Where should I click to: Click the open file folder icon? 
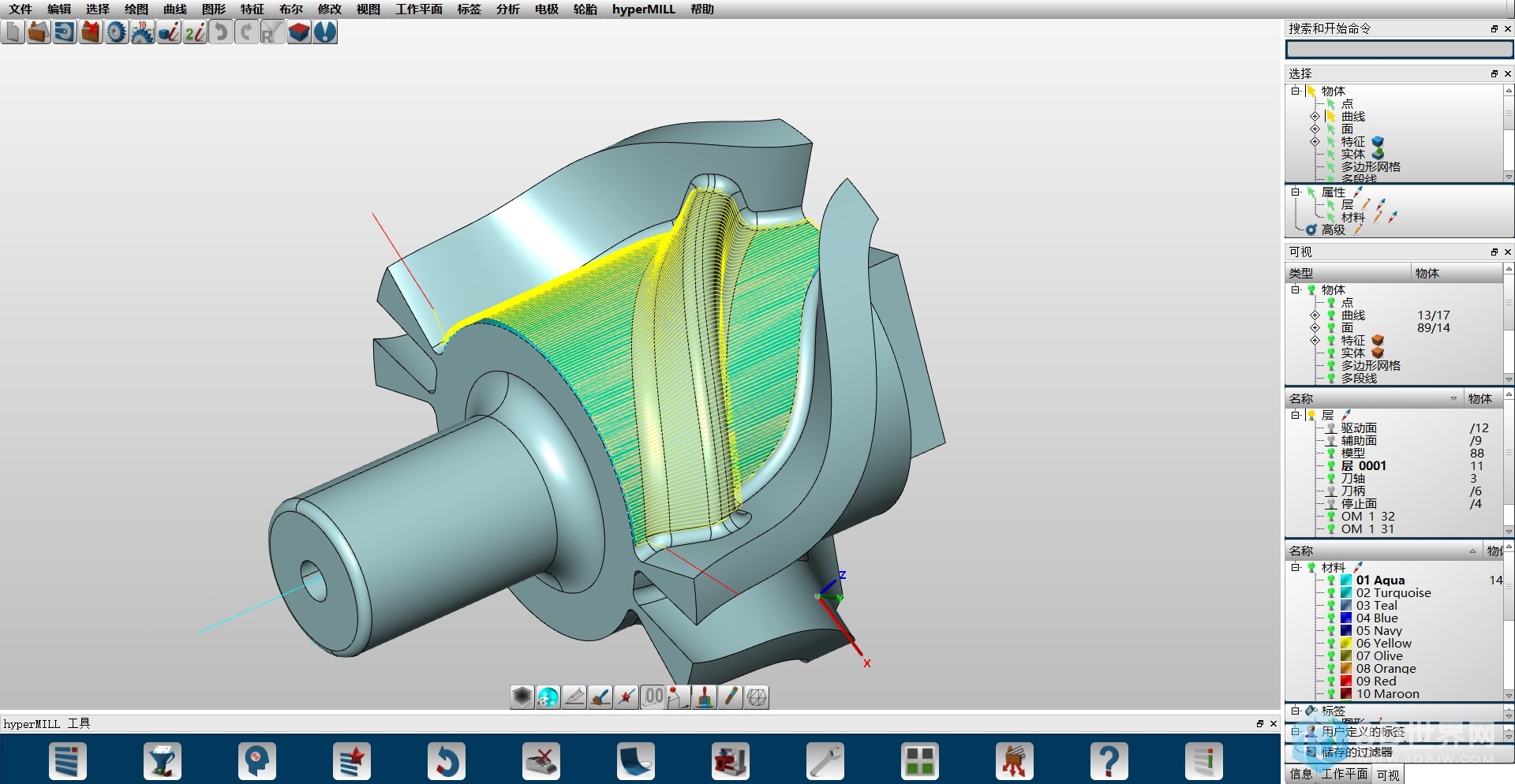coord(39,32)
